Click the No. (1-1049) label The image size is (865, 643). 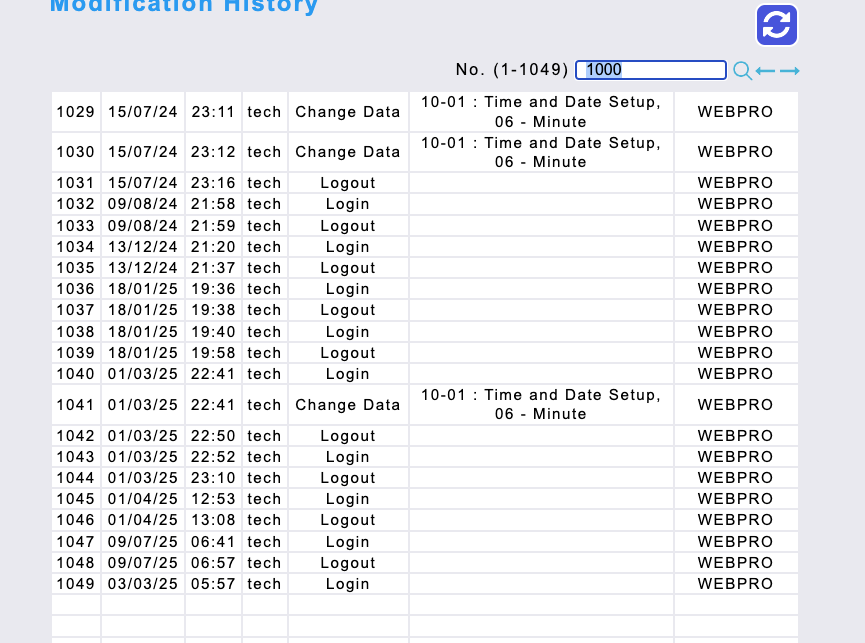[x=512, y=70]
